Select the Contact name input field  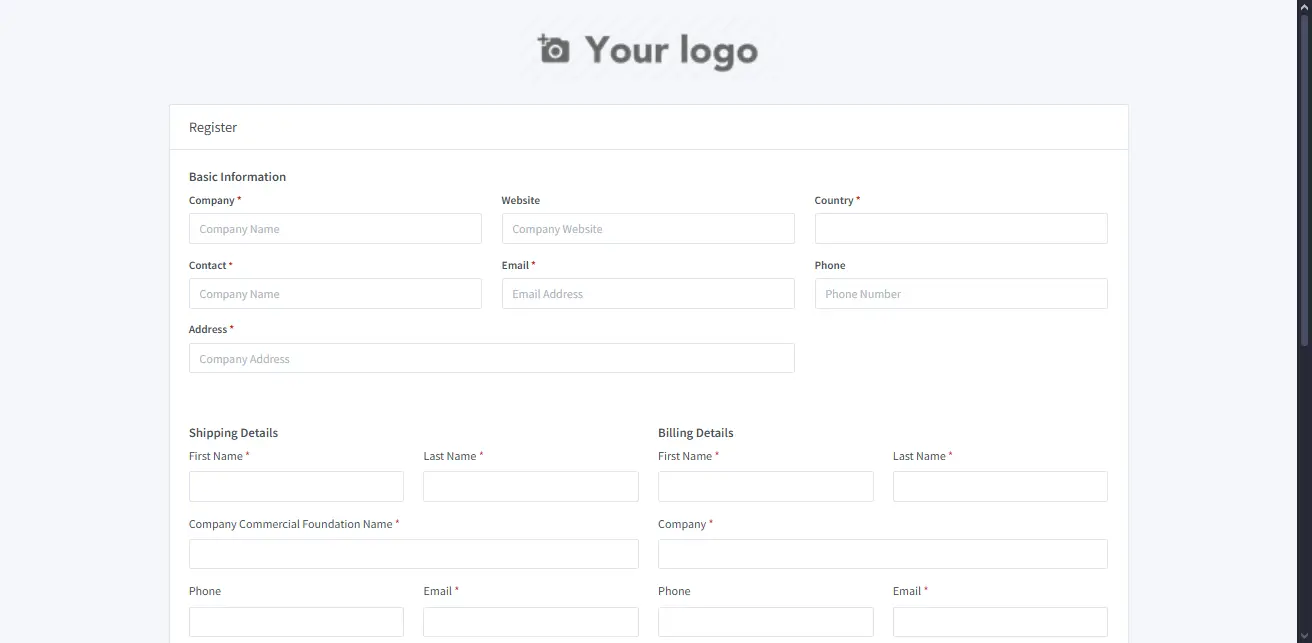[335, 293]
